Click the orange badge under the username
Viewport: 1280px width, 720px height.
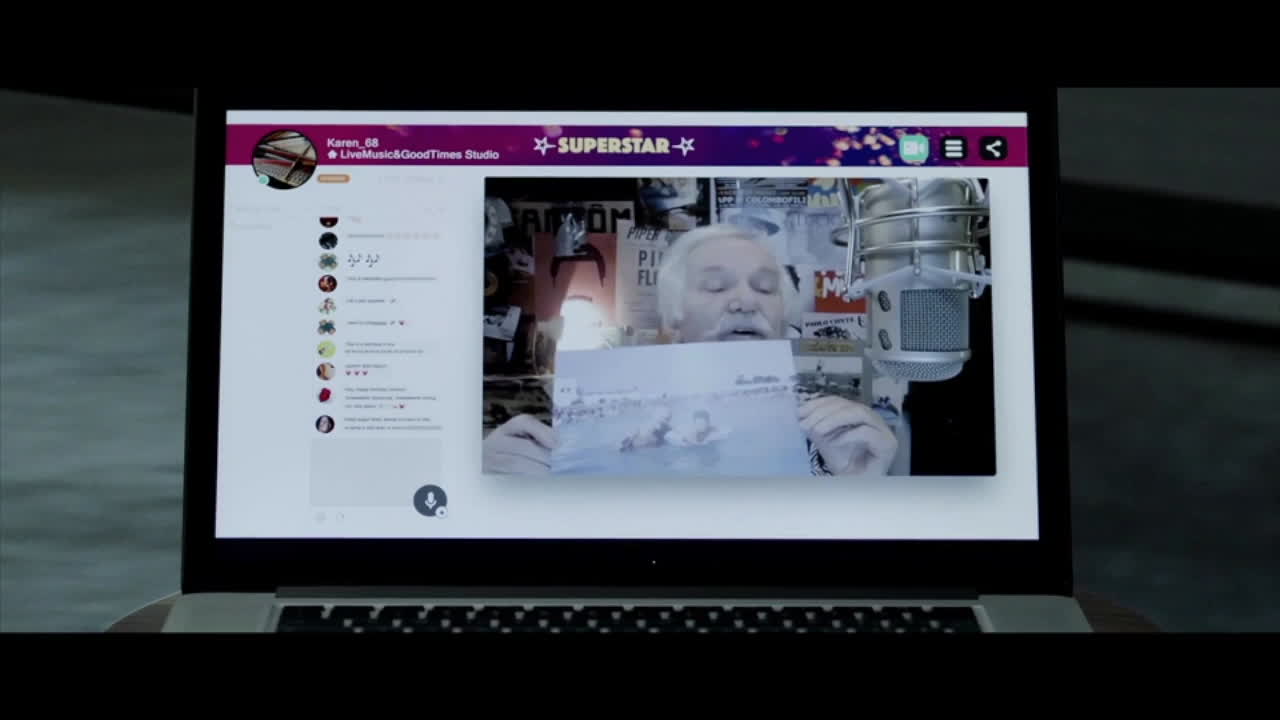click(333, 178)
